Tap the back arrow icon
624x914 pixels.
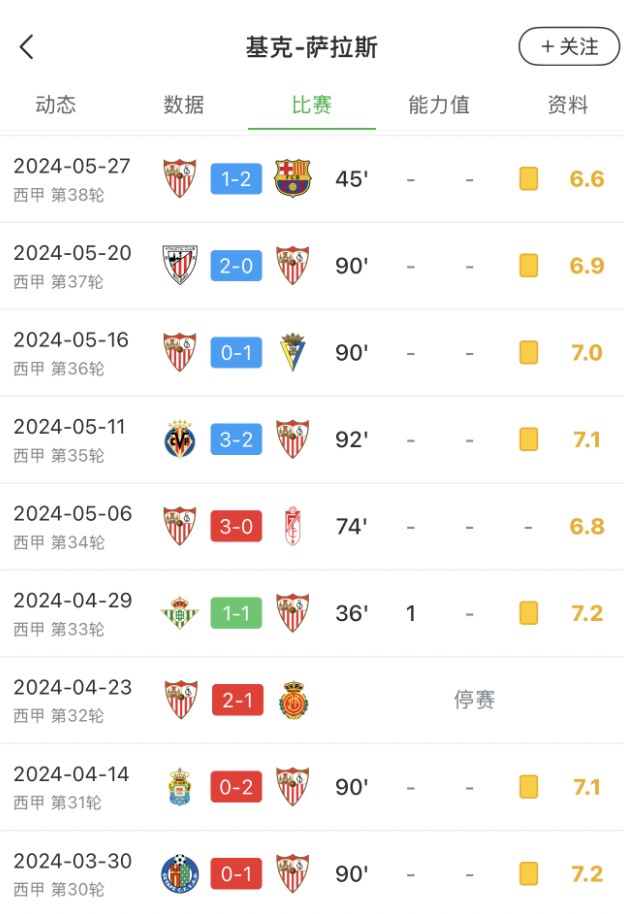27,46
